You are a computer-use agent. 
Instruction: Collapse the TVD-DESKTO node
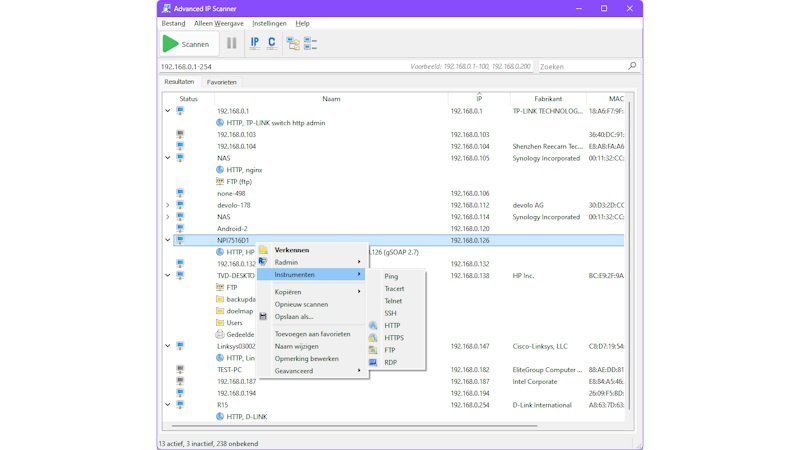point(167,275)
